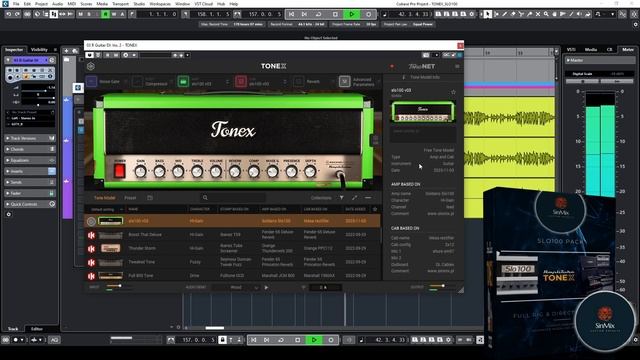The image size is (640, 360).
Task: Expand the Inserts inspector section
Action: pyautogui.click(x=30, y=171)
